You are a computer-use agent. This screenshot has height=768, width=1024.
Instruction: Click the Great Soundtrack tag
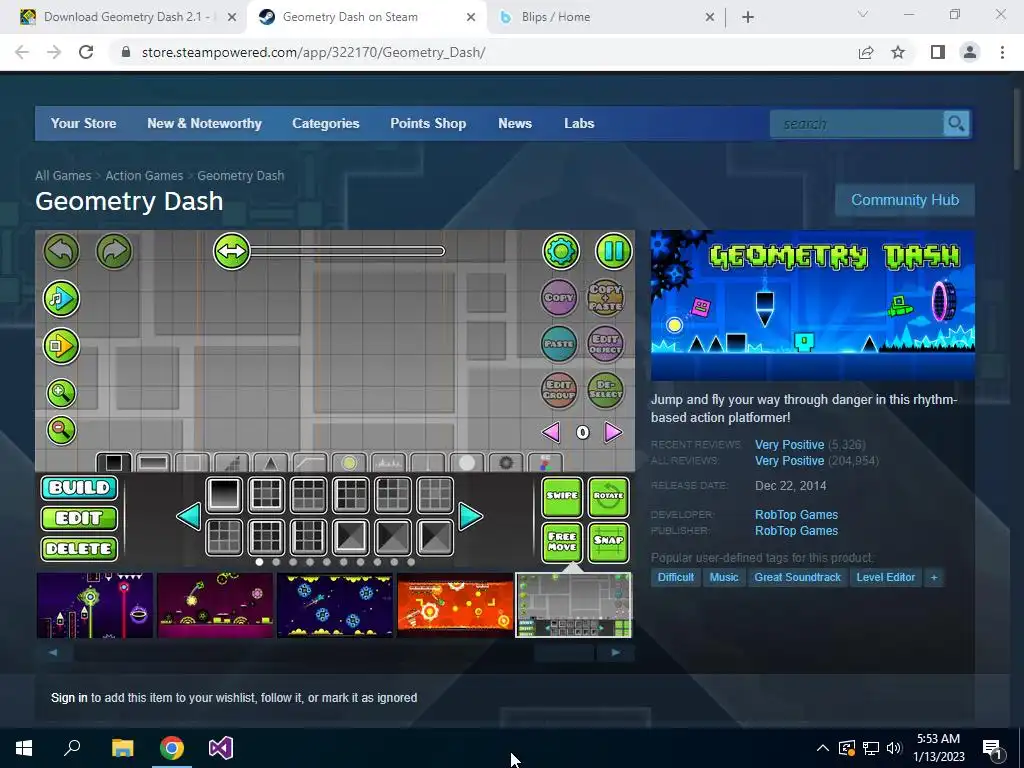(x=797, y=577)
